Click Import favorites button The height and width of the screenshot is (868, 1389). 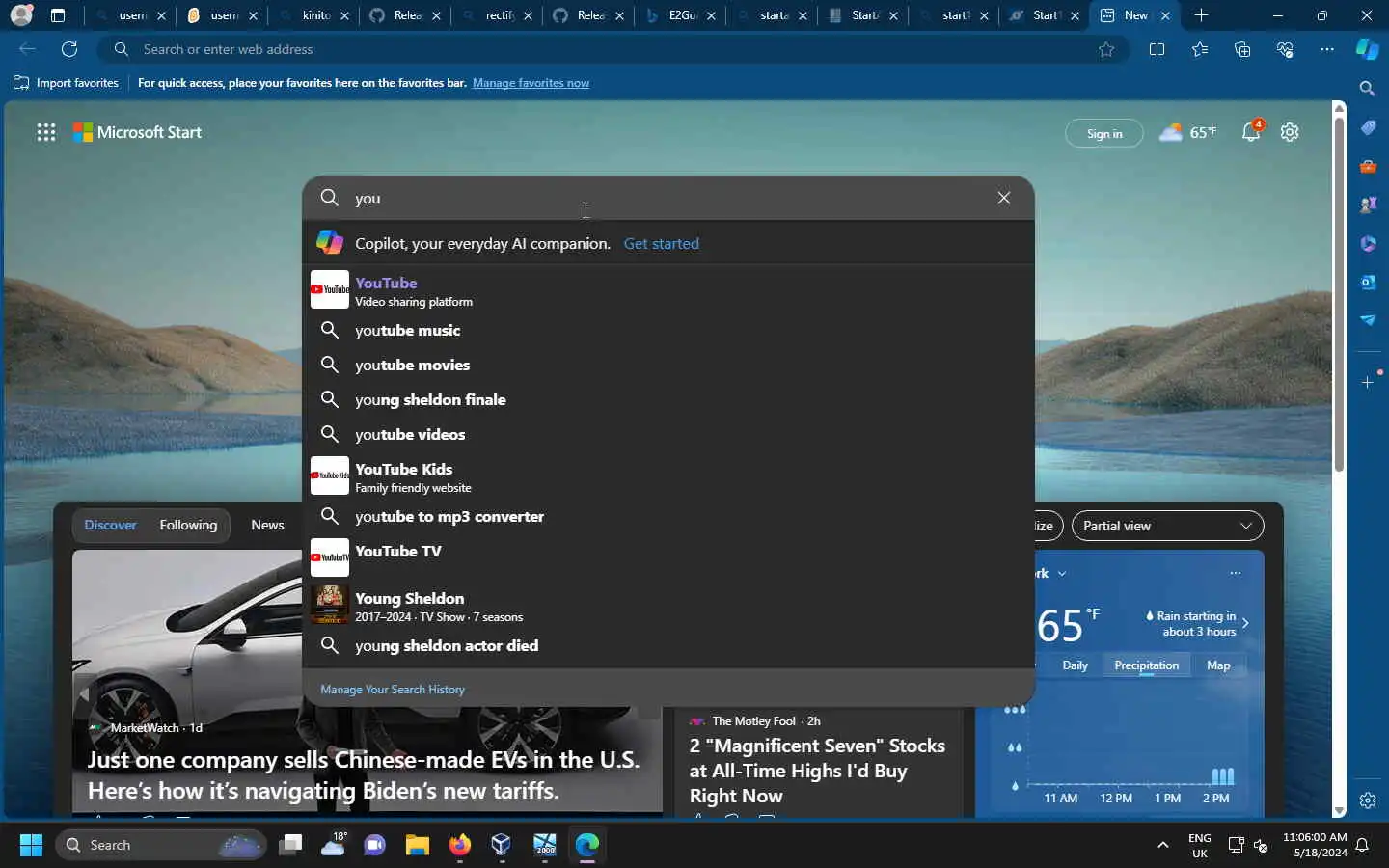coord(66,83)
